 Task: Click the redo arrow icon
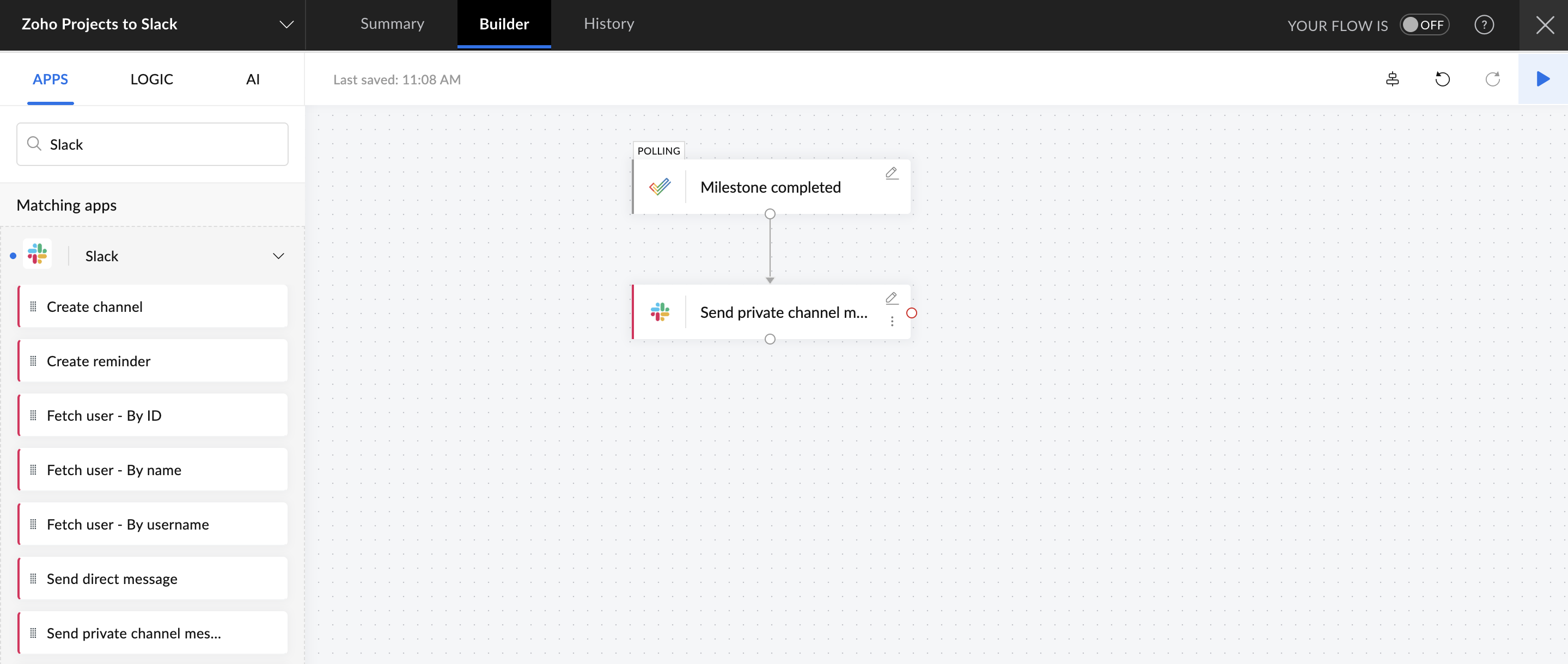(x=1492, y=79)
